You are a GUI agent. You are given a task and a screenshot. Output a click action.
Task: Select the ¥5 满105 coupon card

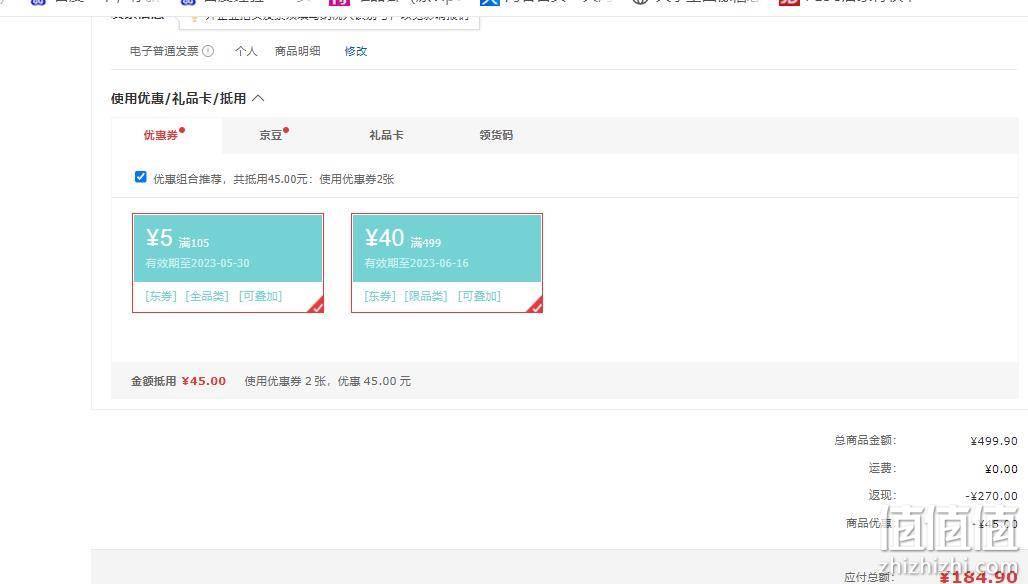pos(227,263)
